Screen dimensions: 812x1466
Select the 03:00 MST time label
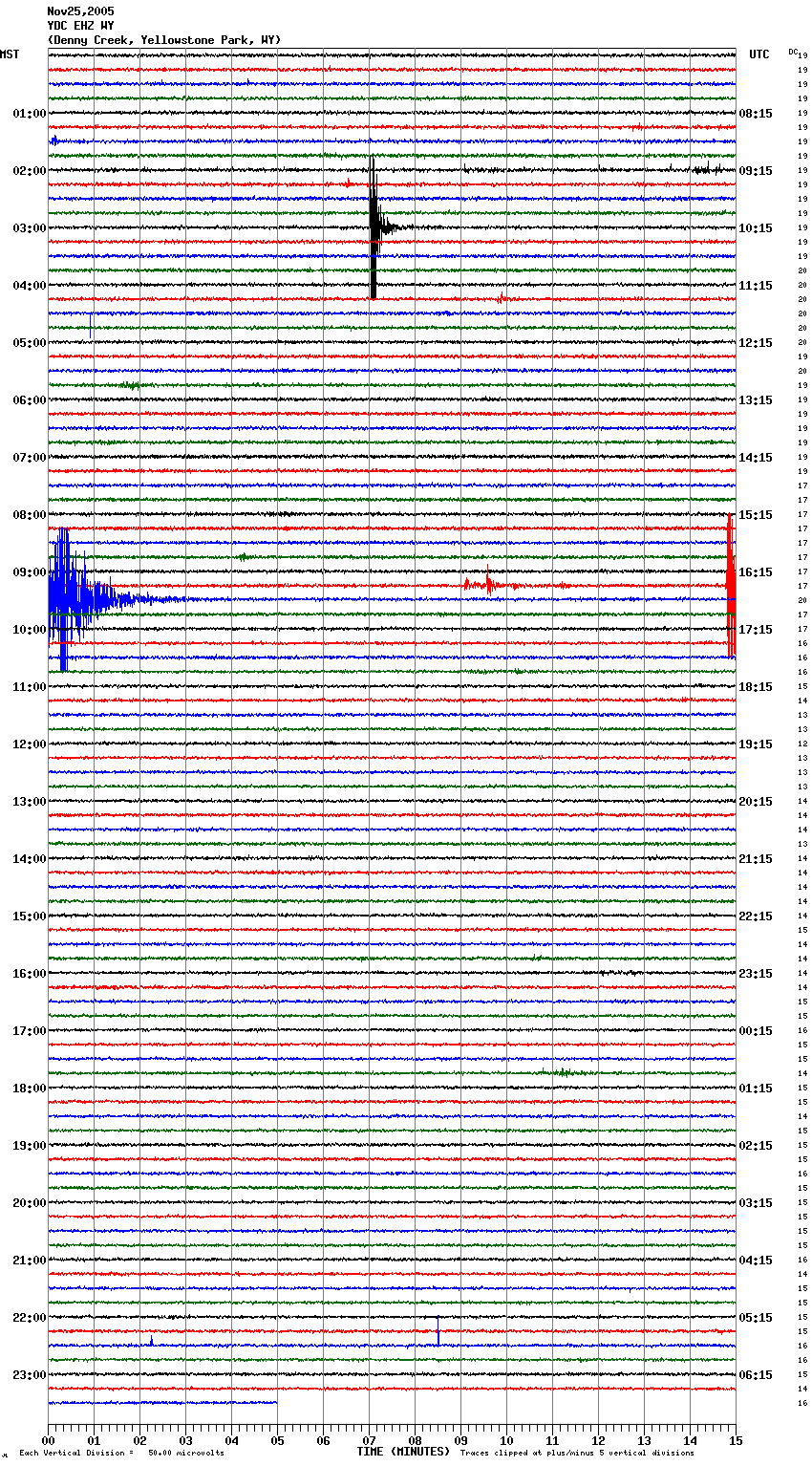(x=29, y=228)
